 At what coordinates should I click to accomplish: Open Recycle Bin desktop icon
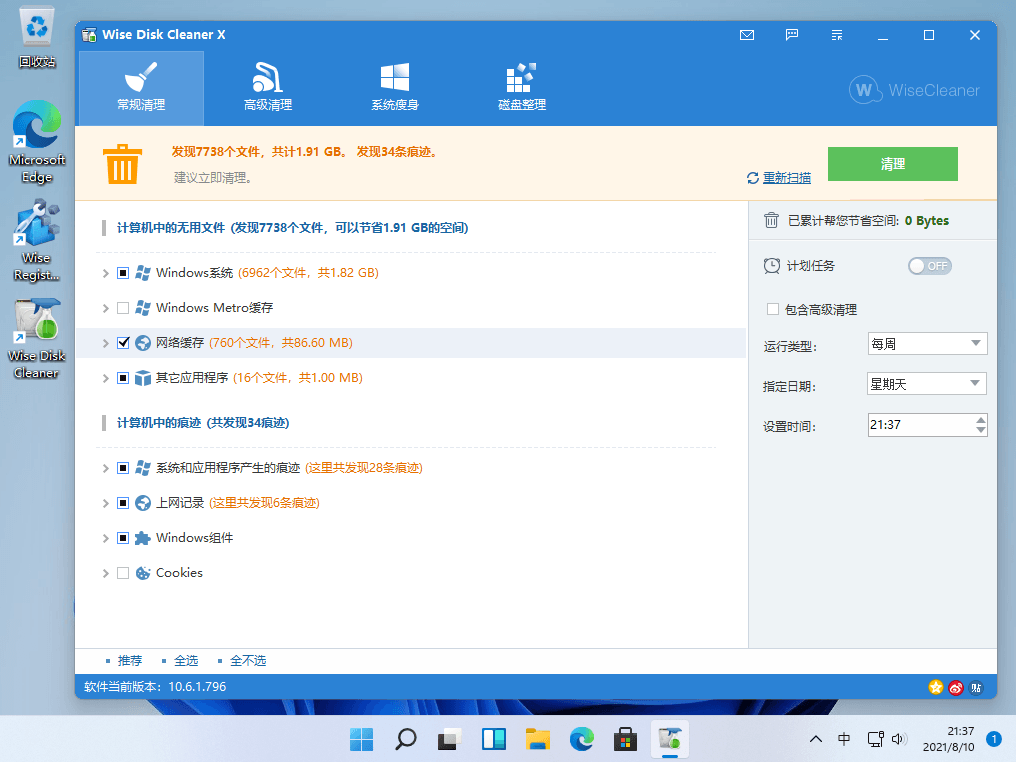tap(37, 36)
